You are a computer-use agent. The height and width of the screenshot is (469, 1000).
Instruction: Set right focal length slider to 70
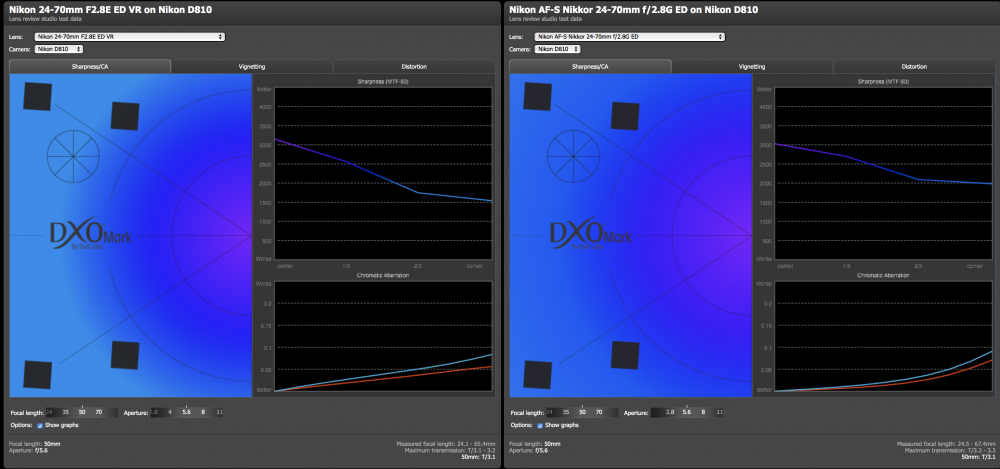point(598,413)
